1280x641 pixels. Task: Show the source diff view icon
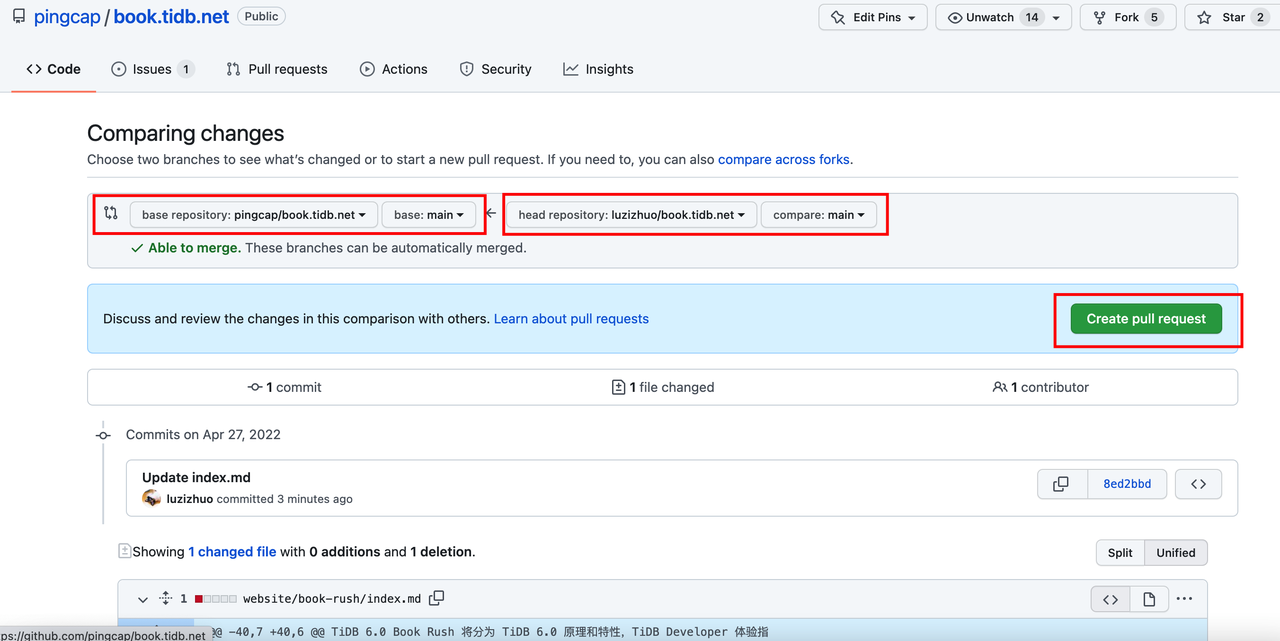point(1110,599)
